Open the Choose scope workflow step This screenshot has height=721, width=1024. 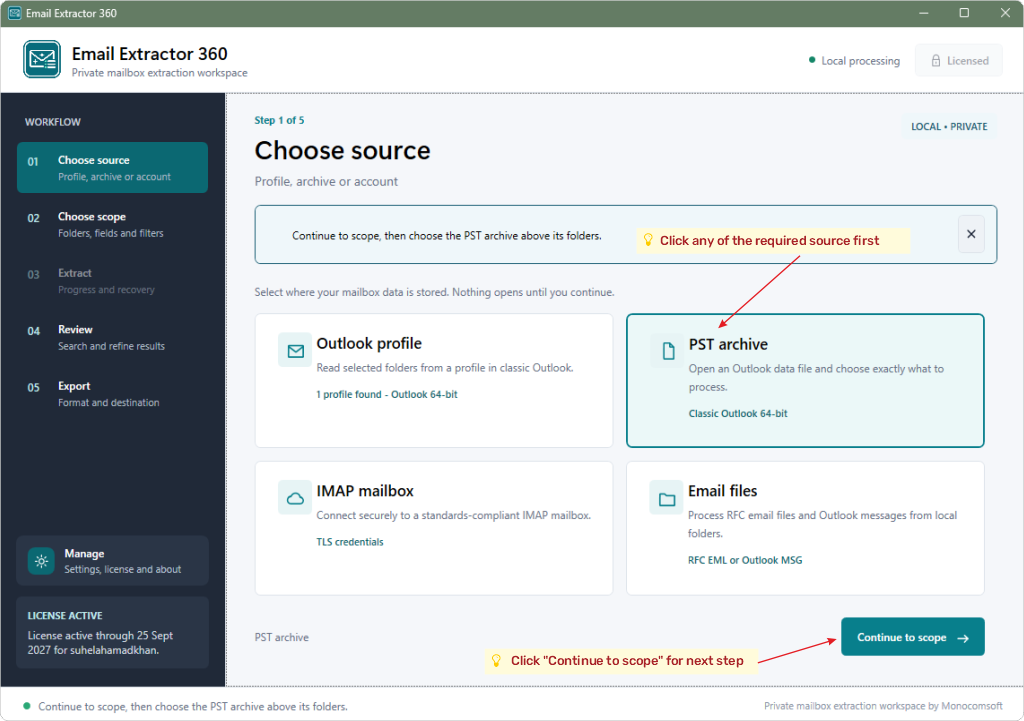click(x=112, y=224)
